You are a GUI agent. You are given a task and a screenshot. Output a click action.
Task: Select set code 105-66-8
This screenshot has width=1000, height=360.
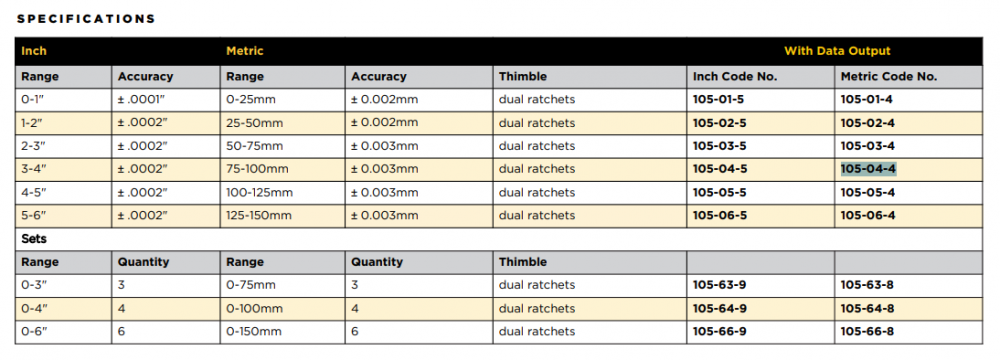[x=867, y=331]
